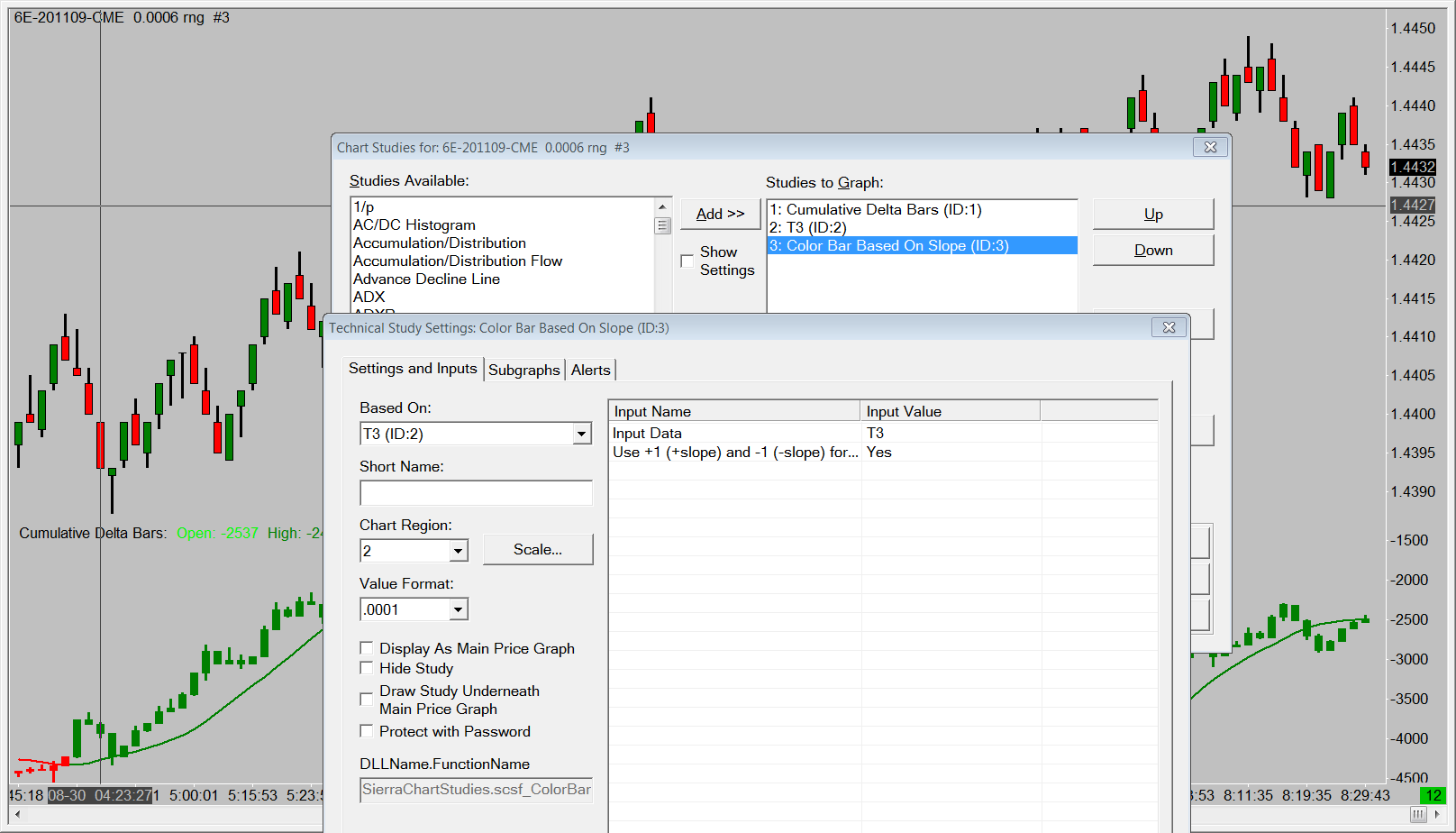Click the Use +1 (+slope) input row
The width and height of the screenshot is (1456, 833).
coord(735,452)
